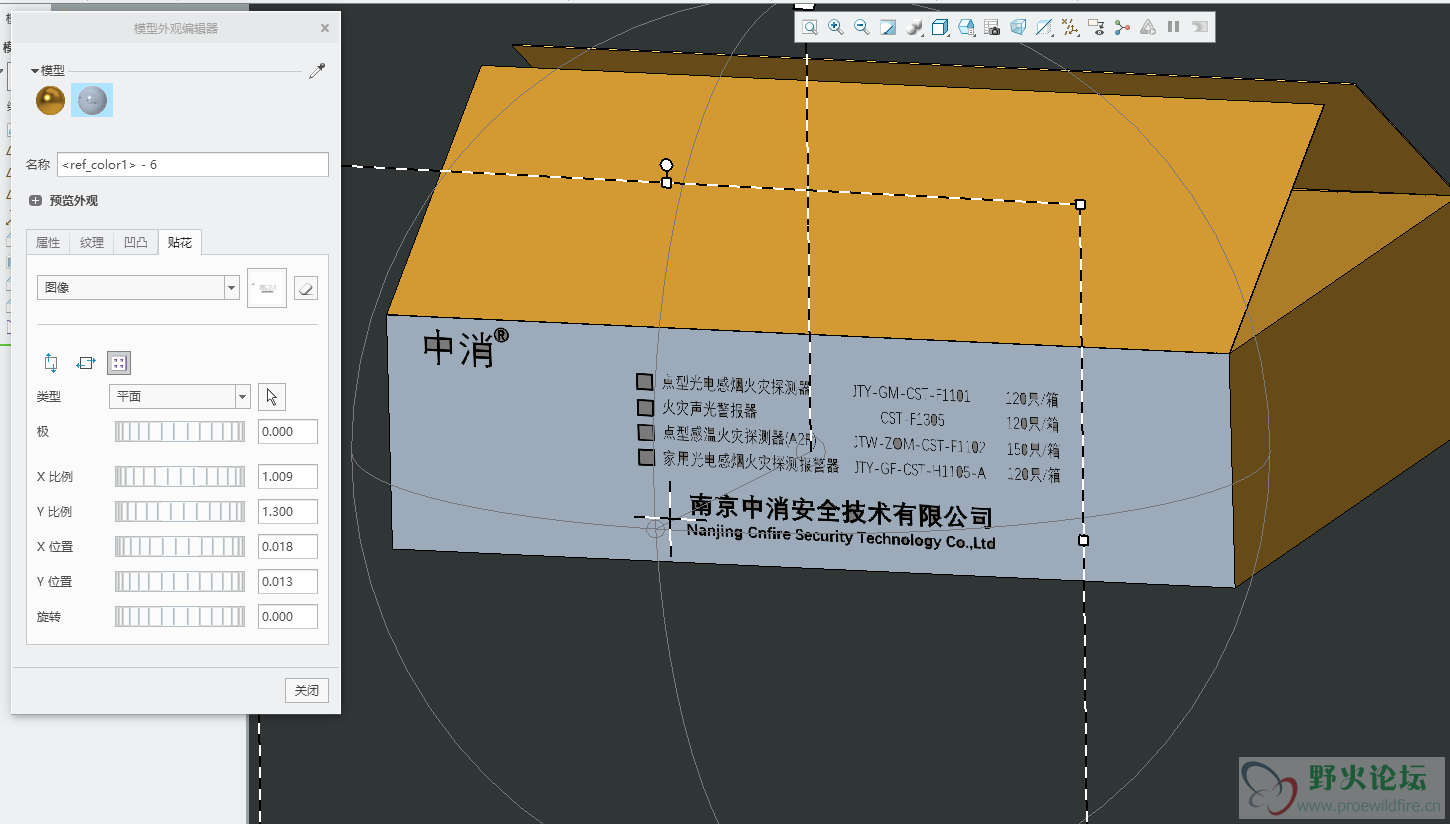Select the 贴花 tab

pyautogui.click(x=180, y=242)
